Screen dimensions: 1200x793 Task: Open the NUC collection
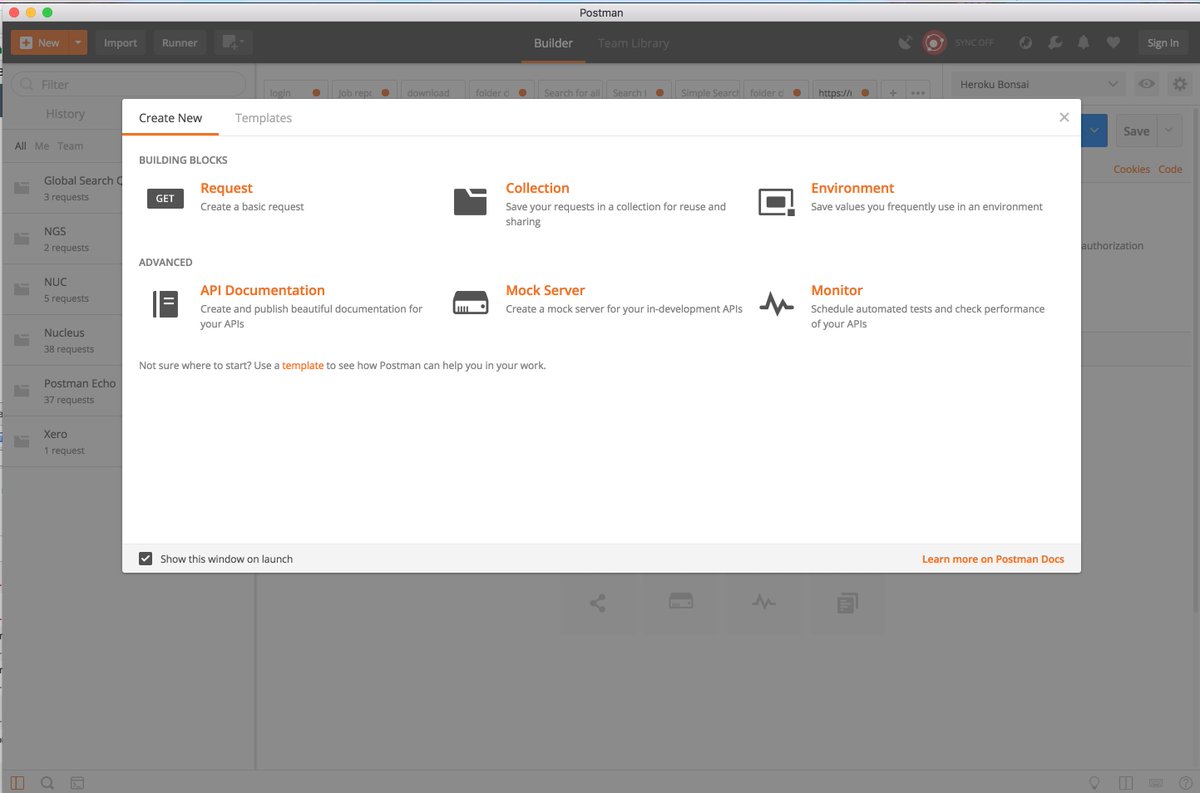tap(64, 289)
